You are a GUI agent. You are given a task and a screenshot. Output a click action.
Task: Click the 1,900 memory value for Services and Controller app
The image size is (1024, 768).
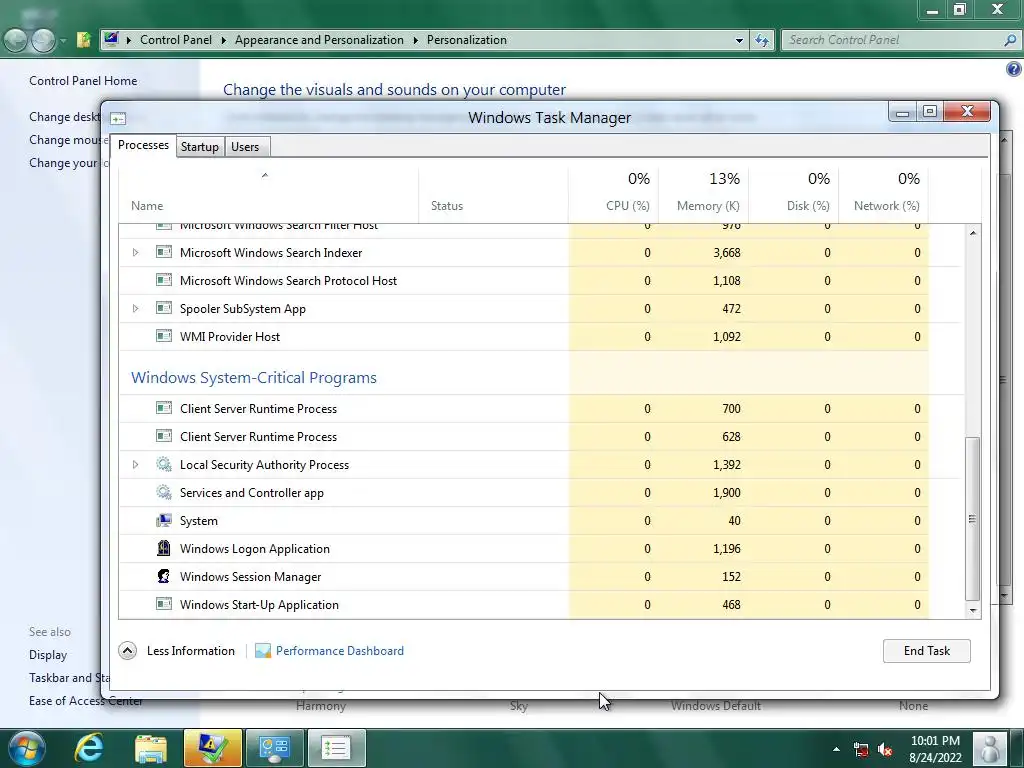click(x=727, y=492)
